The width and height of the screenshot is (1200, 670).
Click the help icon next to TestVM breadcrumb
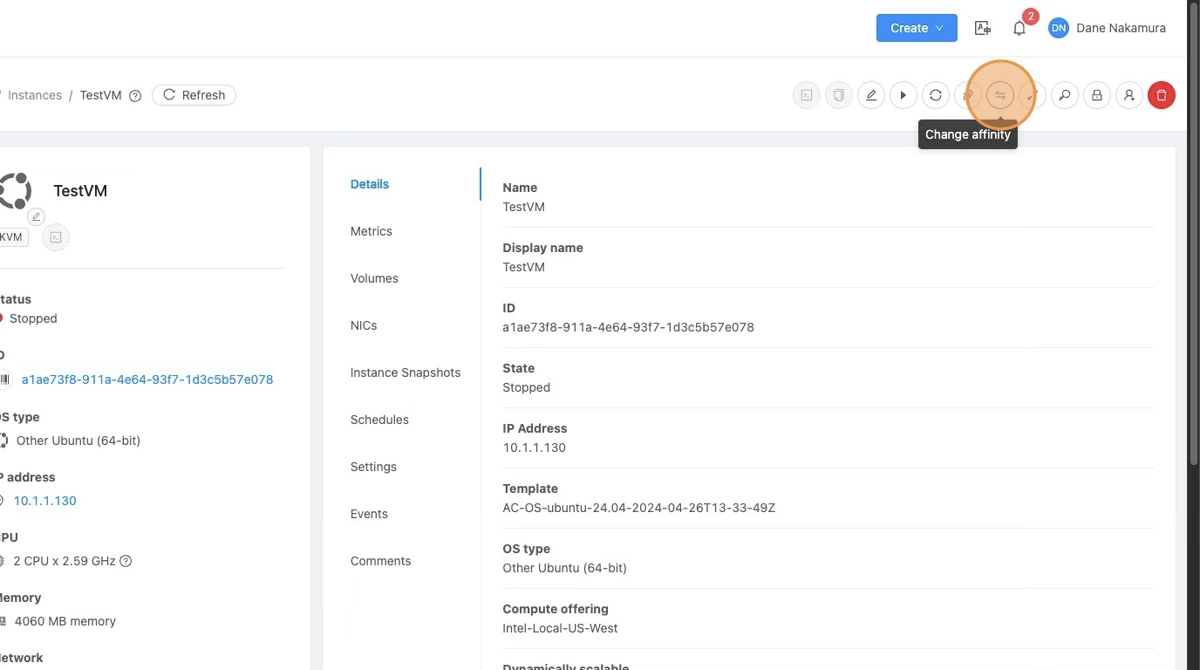coord(135,96)
